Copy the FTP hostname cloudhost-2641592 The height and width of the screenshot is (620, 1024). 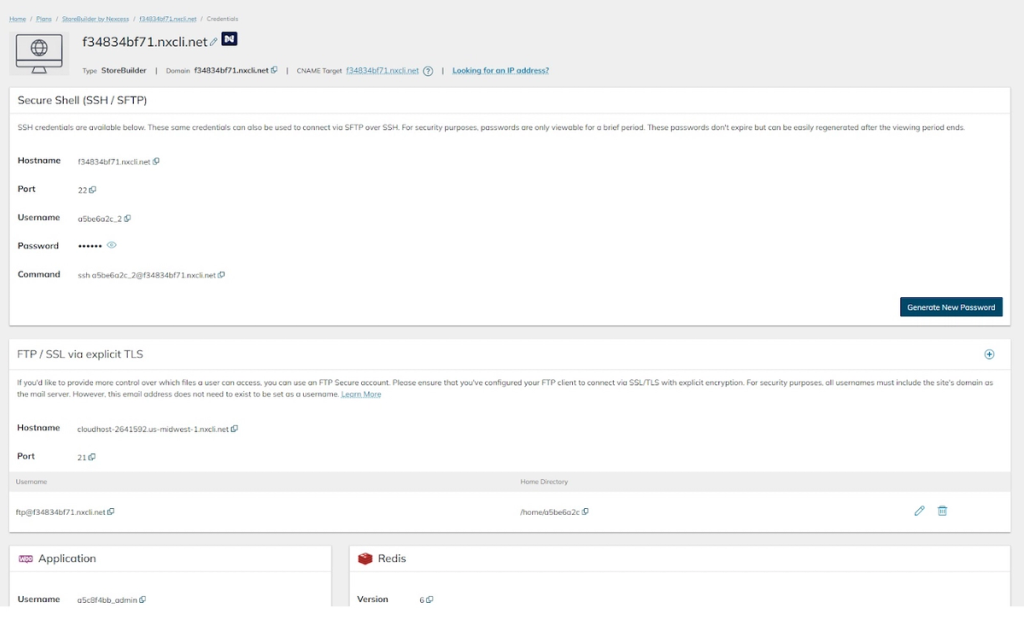pos(234,428)
